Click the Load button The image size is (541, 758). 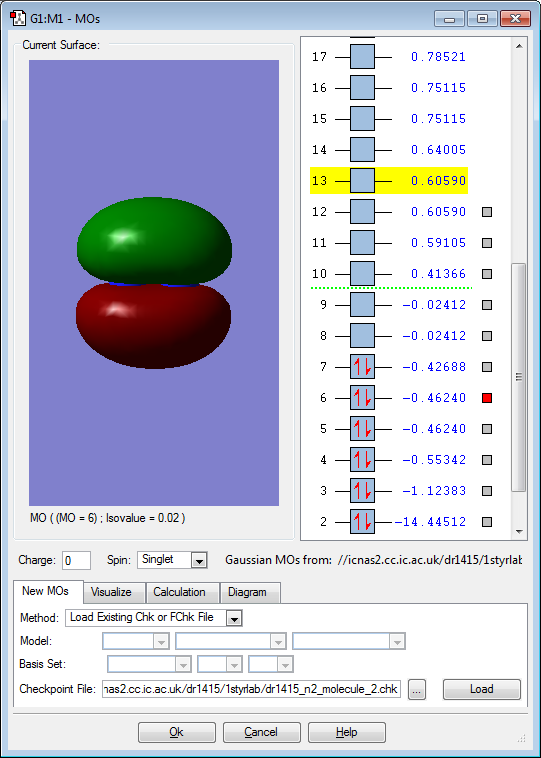[482, 689]
